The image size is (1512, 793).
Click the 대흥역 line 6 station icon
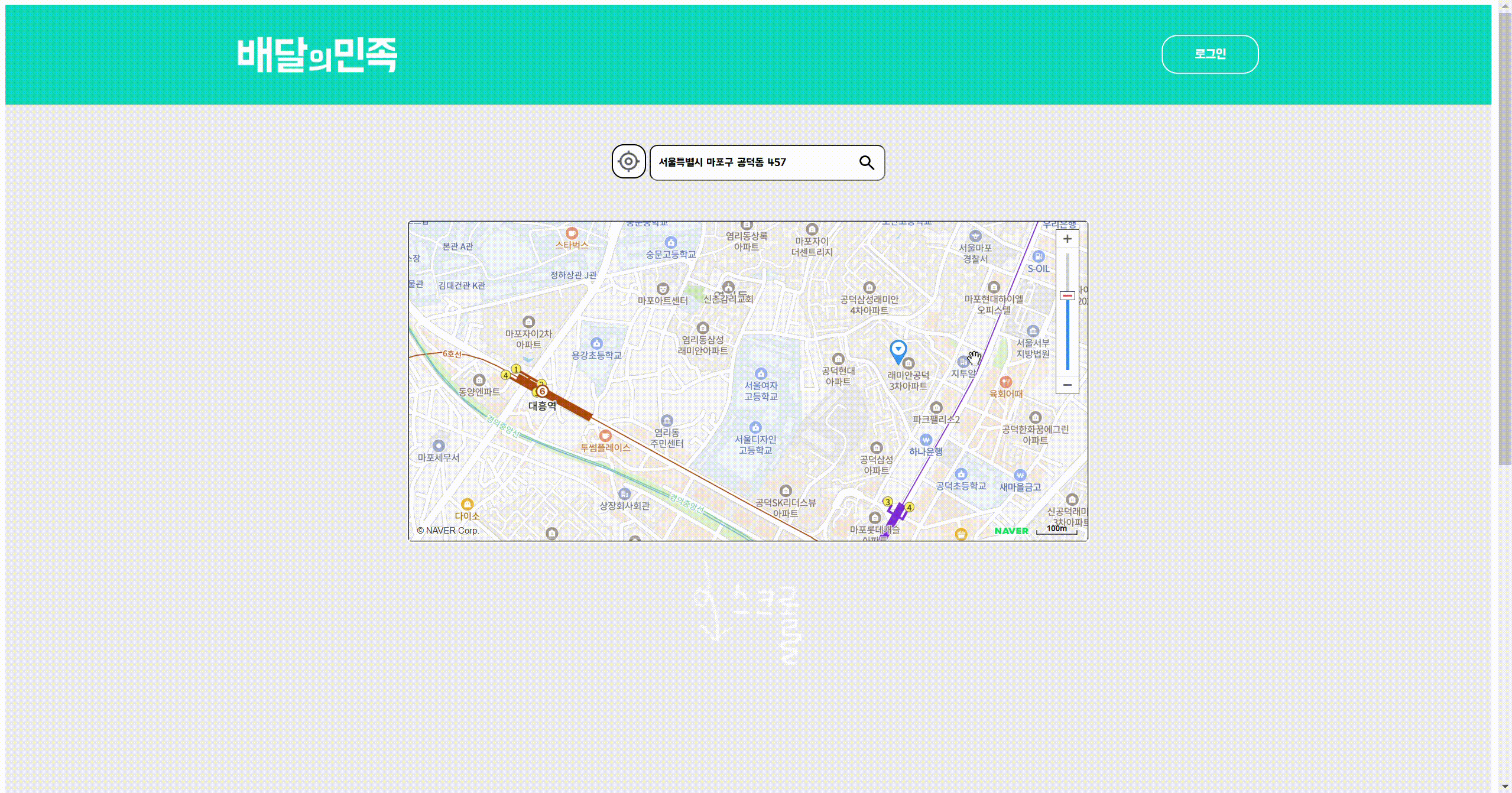pyautogui.click(x=542, y=391)
